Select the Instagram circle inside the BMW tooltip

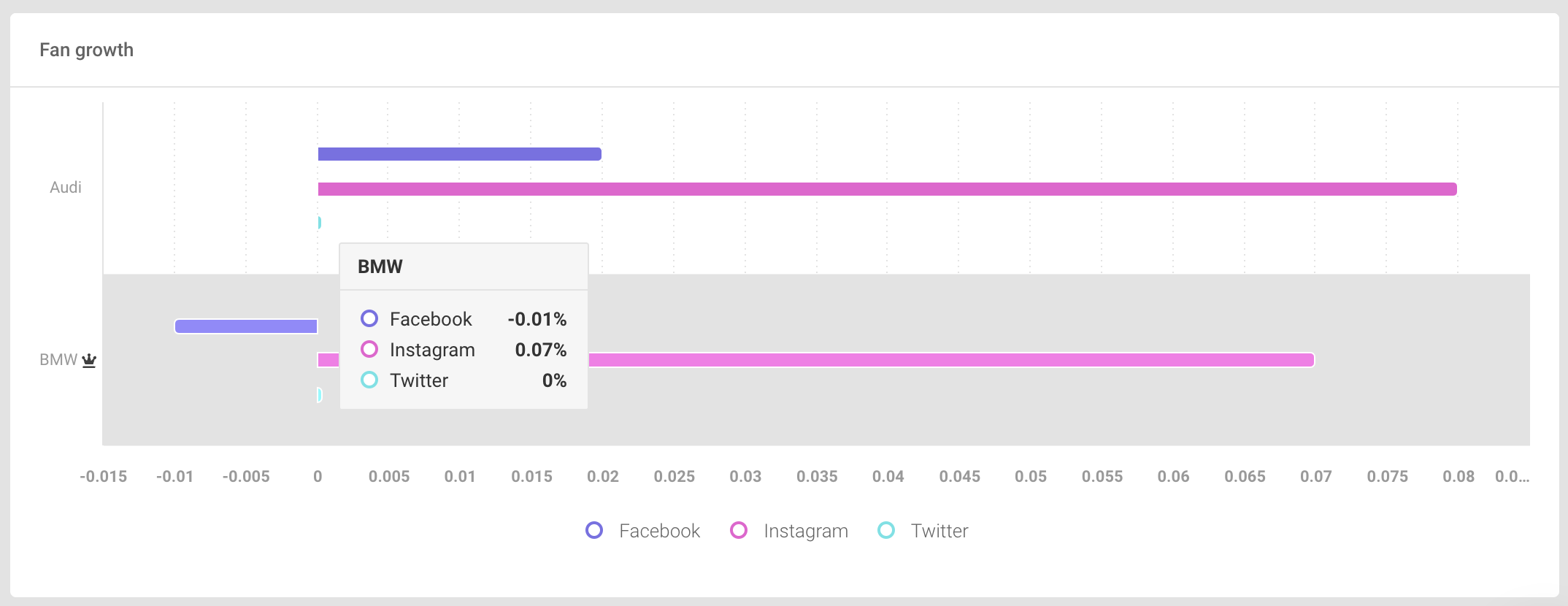tap(369, 350)
